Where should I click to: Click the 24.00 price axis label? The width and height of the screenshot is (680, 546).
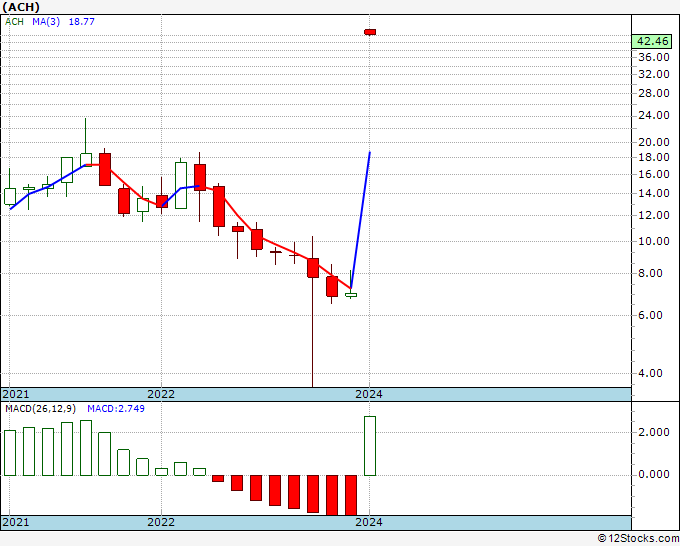coord(654,115)
